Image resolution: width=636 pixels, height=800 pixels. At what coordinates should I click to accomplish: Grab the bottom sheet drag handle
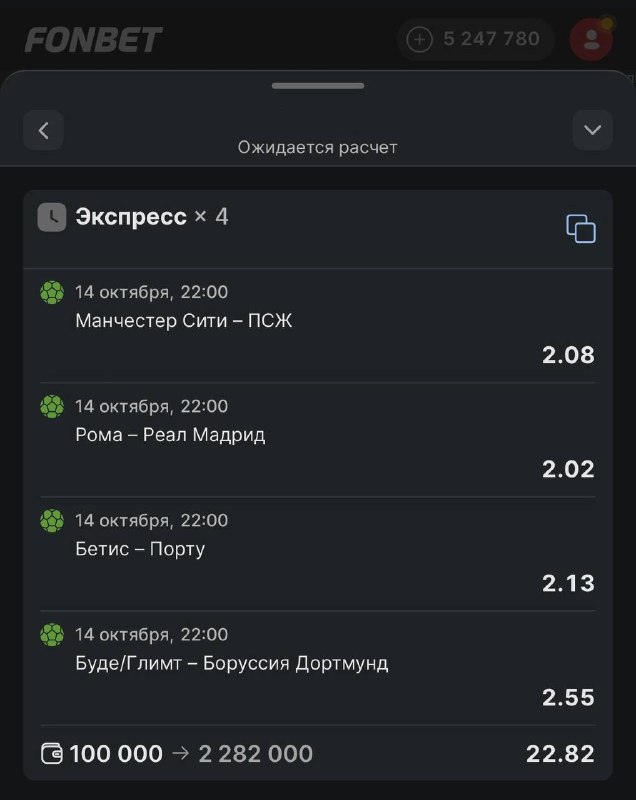pos(318,86)
